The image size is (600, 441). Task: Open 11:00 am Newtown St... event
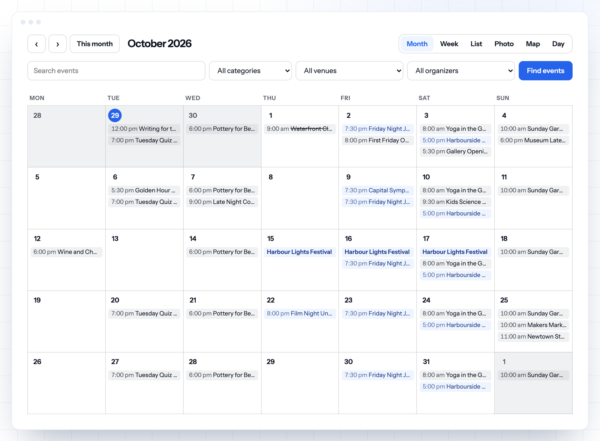[x=533, y=337]
